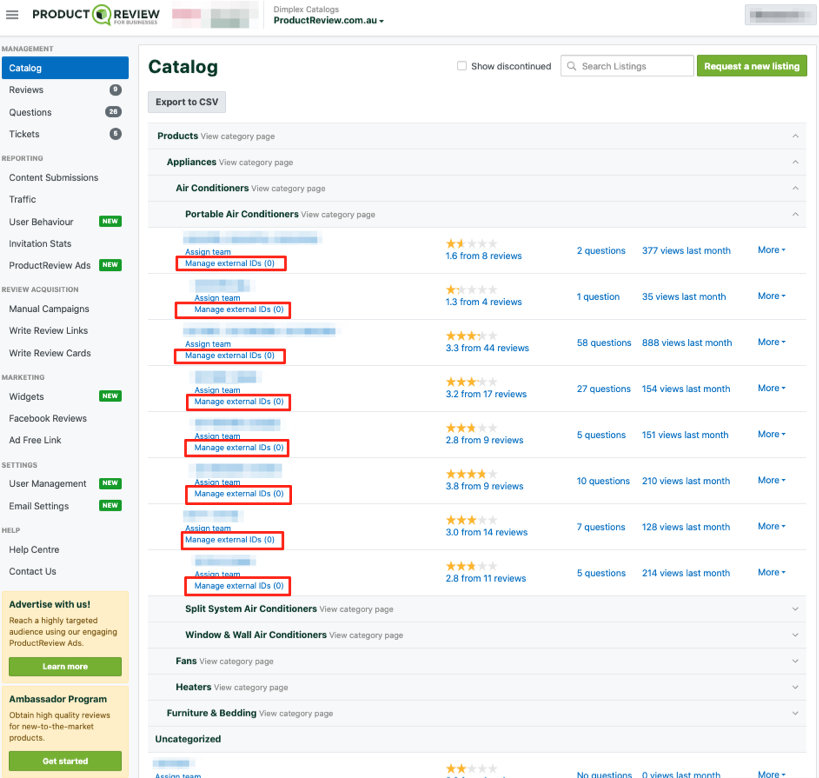Open More menu for 888 views row
Screen dimensions: 819x778
[771, 342]
